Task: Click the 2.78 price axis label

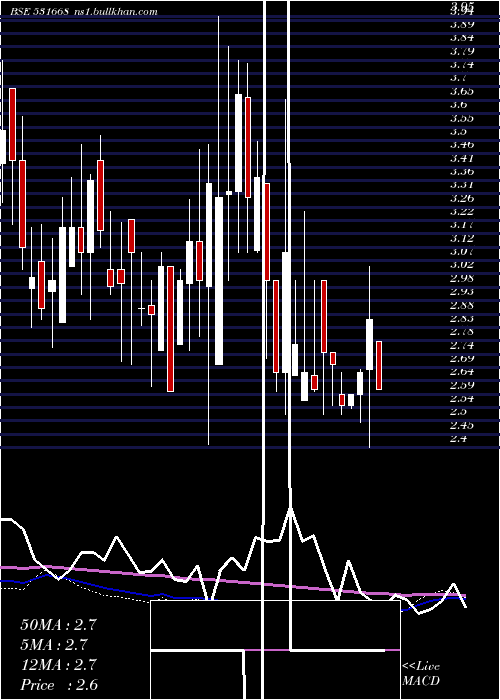Action: (462, 331)
